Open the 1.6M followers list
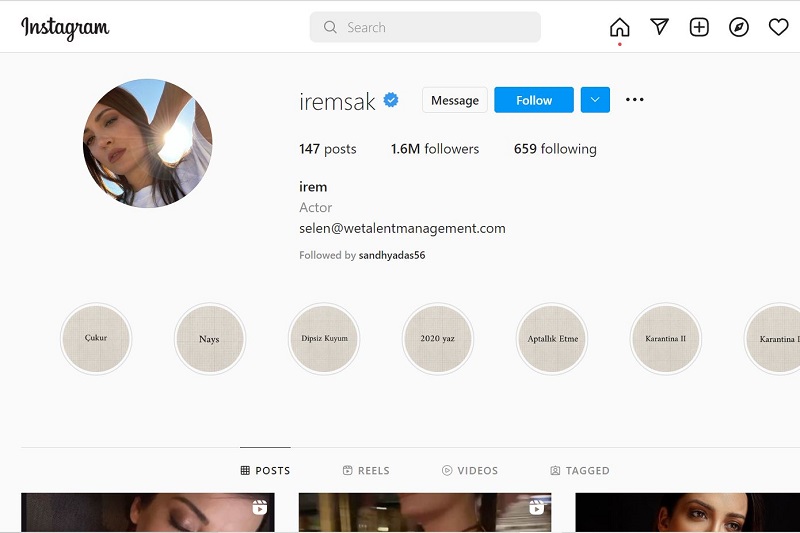800x533 pixels. 435,149
